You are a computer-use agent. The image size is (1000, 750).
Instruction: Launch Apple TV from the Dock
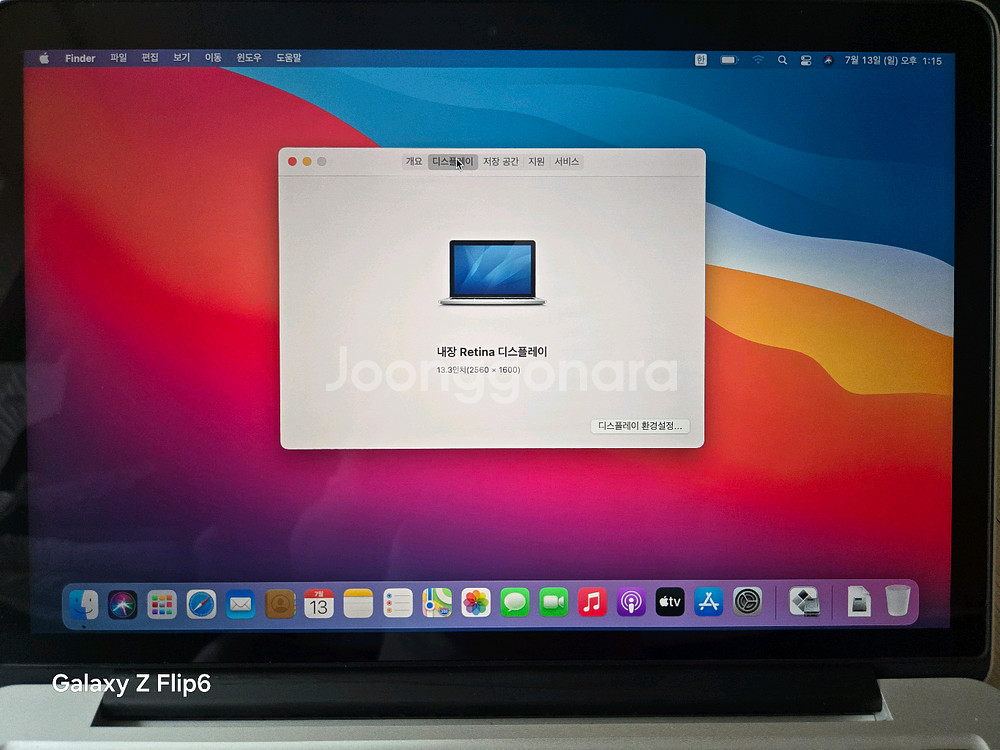point(670,602)
